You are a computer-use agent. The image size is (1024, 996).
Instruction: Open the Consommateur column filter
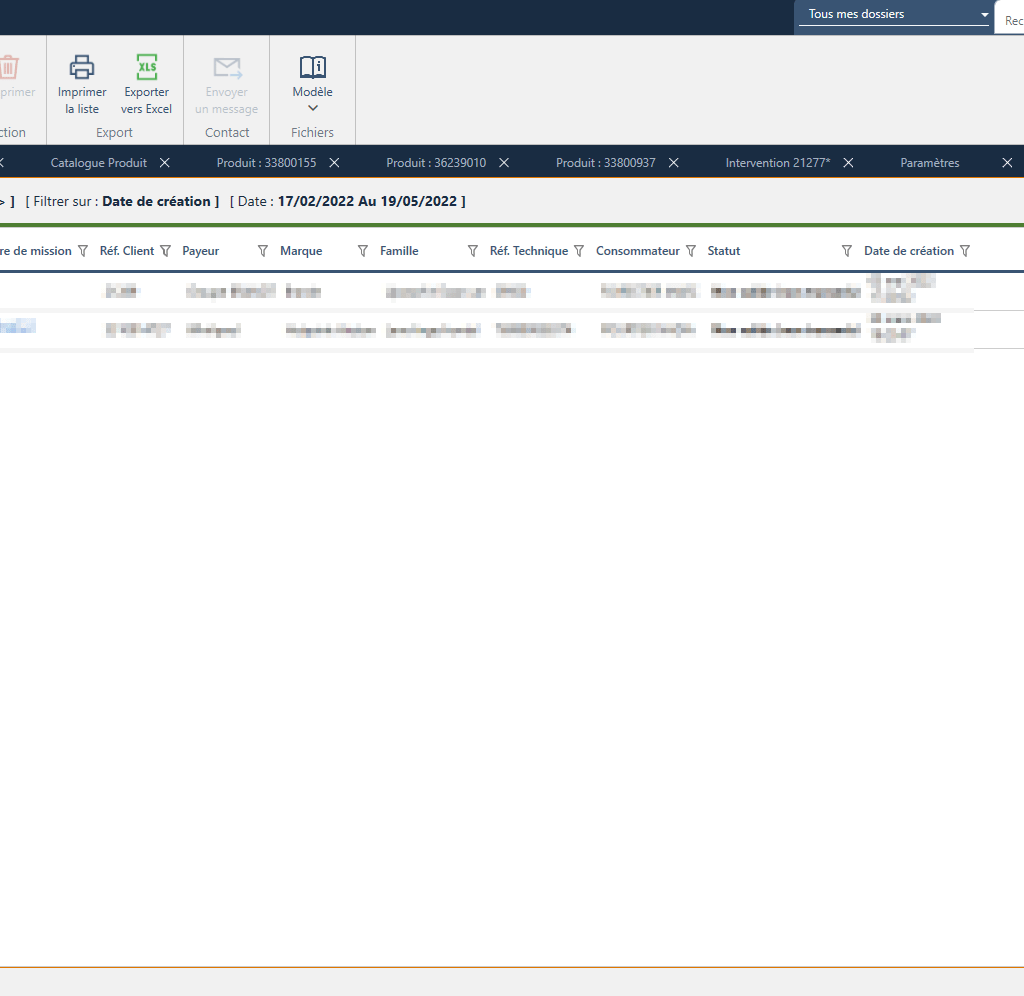[690, 251]
